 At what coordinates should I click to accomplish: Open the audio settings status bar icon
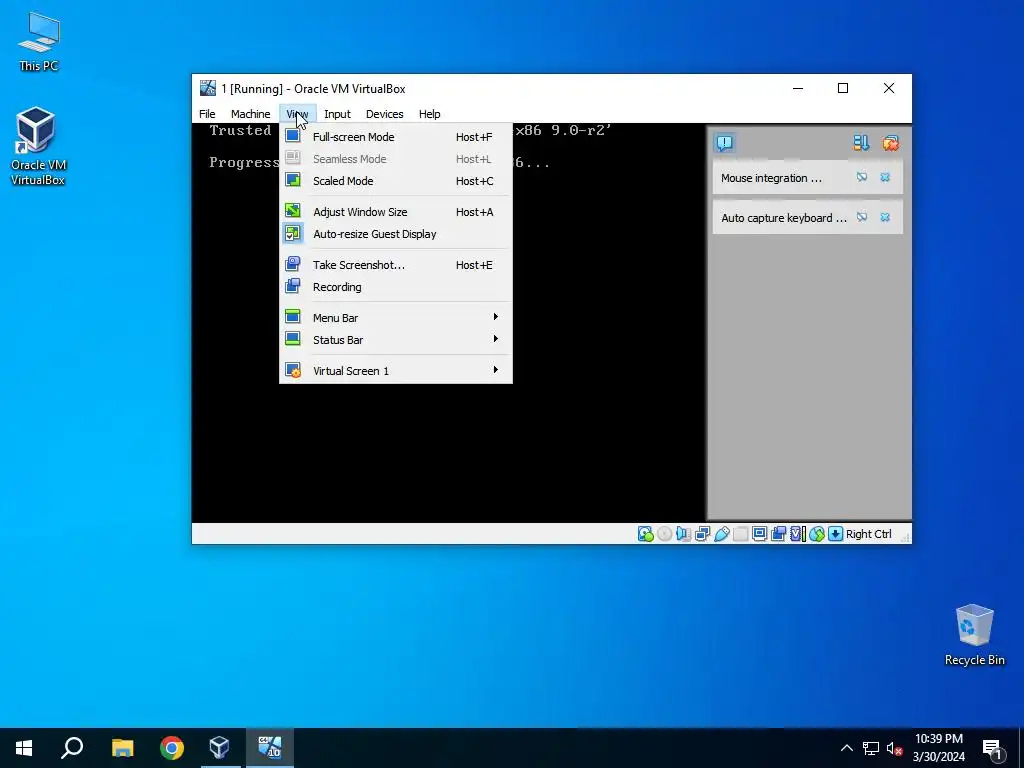(x=683, y=534)
